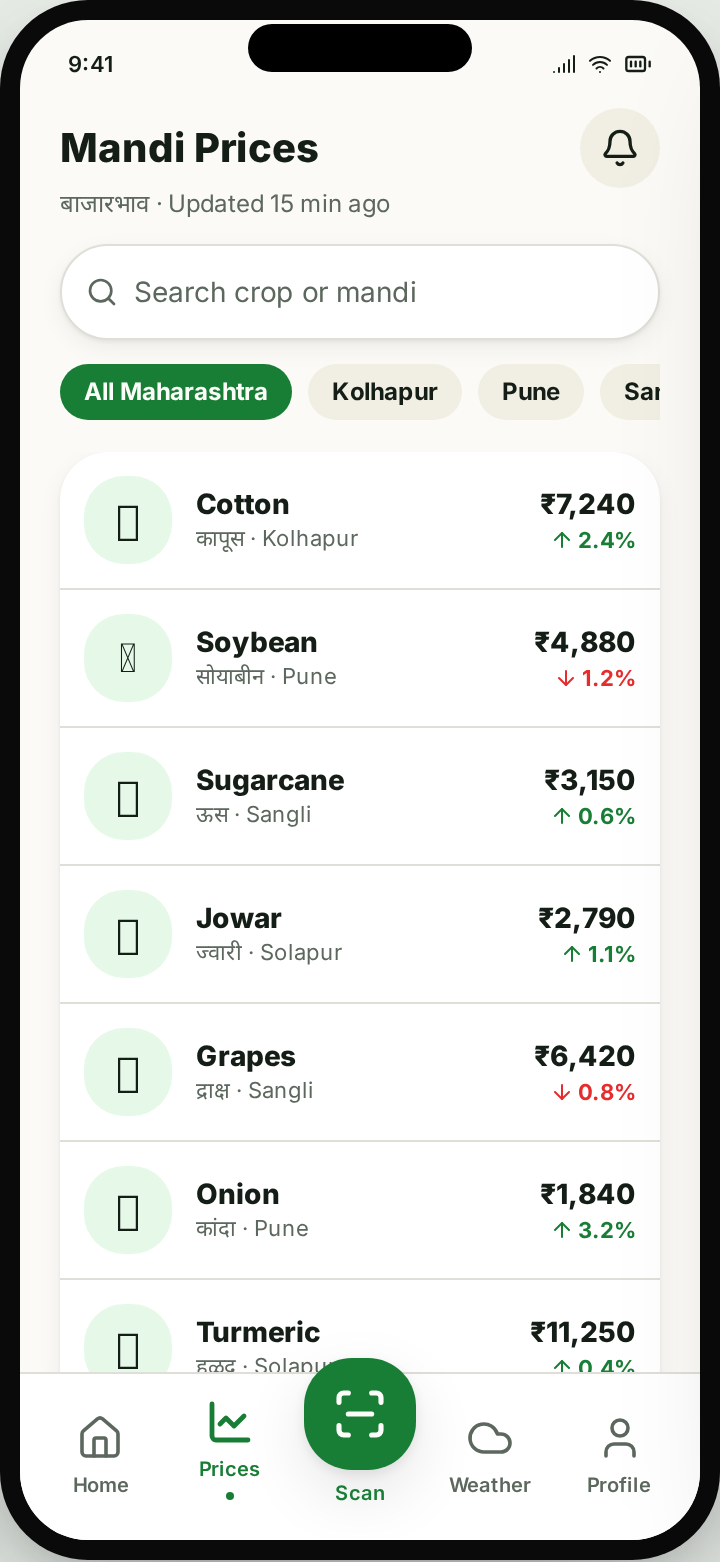Open the Onion price row

[x=360, y=1210]
